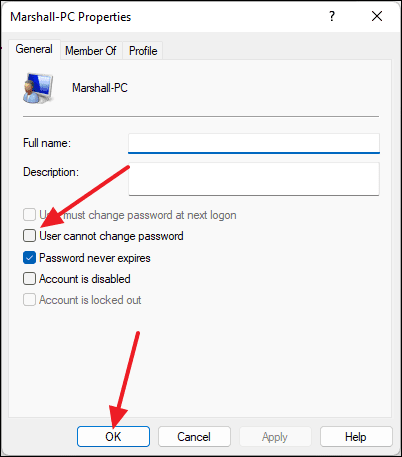Uncheck Password never expires
Screen dimensions: 402x457
tap(29, 258)
